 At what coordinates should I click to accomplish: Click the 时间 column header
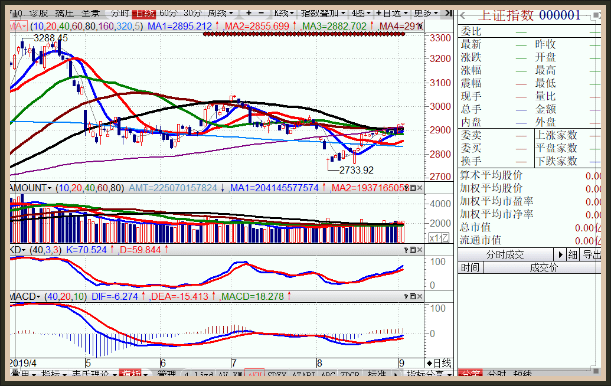pyautogui.click(x=470, y=268)
